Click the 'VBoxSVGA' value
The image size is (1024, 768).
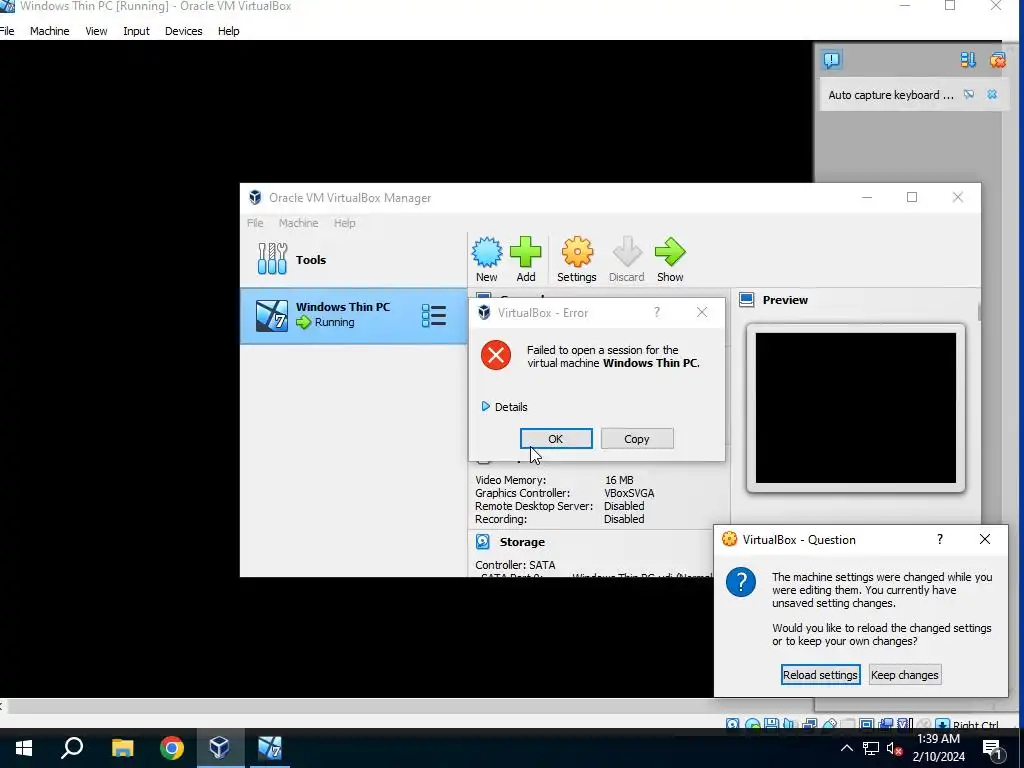click(629, 493)
